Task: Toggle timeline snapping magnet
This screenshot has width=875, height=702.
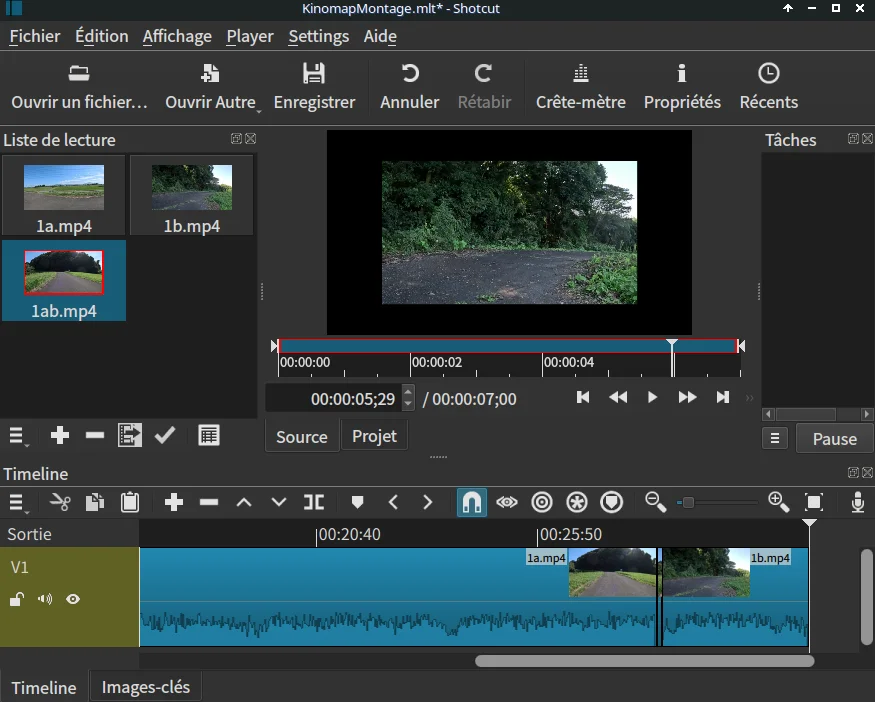Action: [x=472, y=502]
